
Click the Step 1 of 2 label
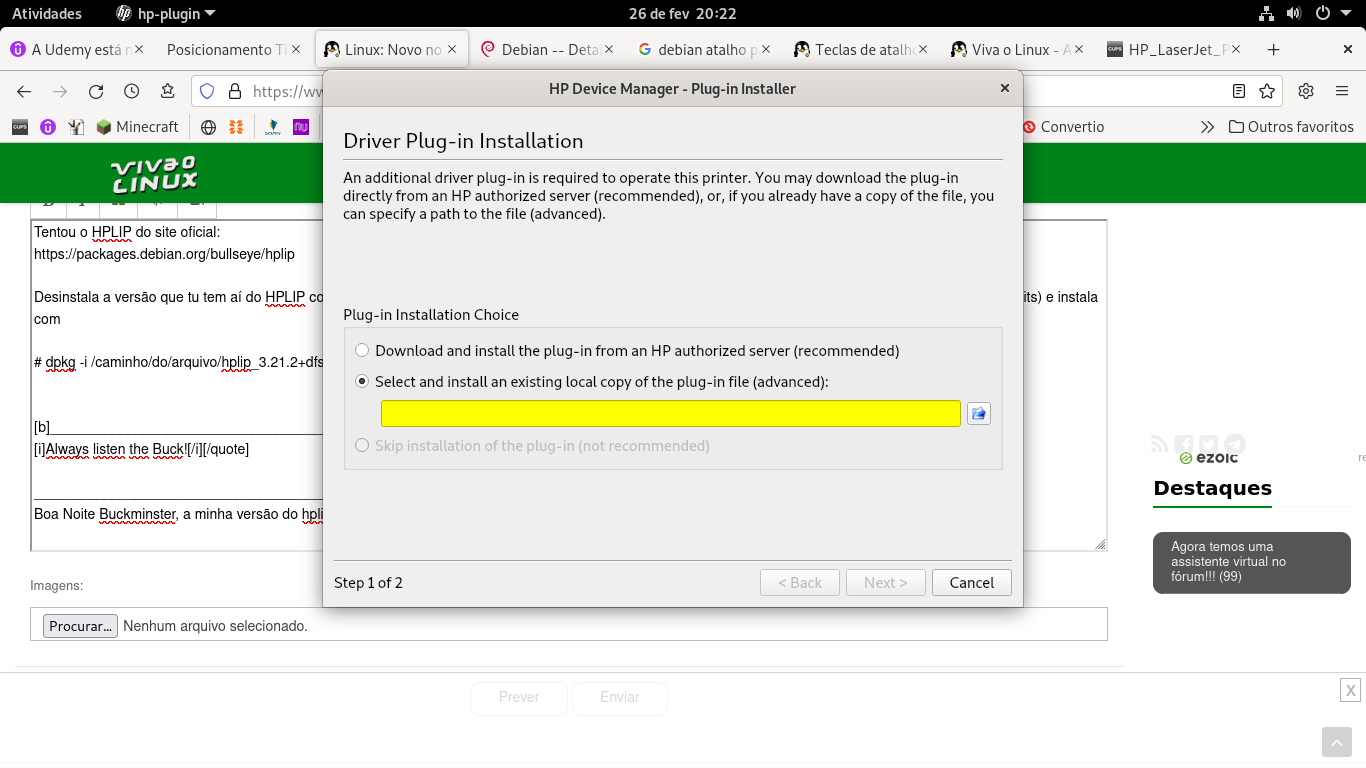[x=368, y=583]
